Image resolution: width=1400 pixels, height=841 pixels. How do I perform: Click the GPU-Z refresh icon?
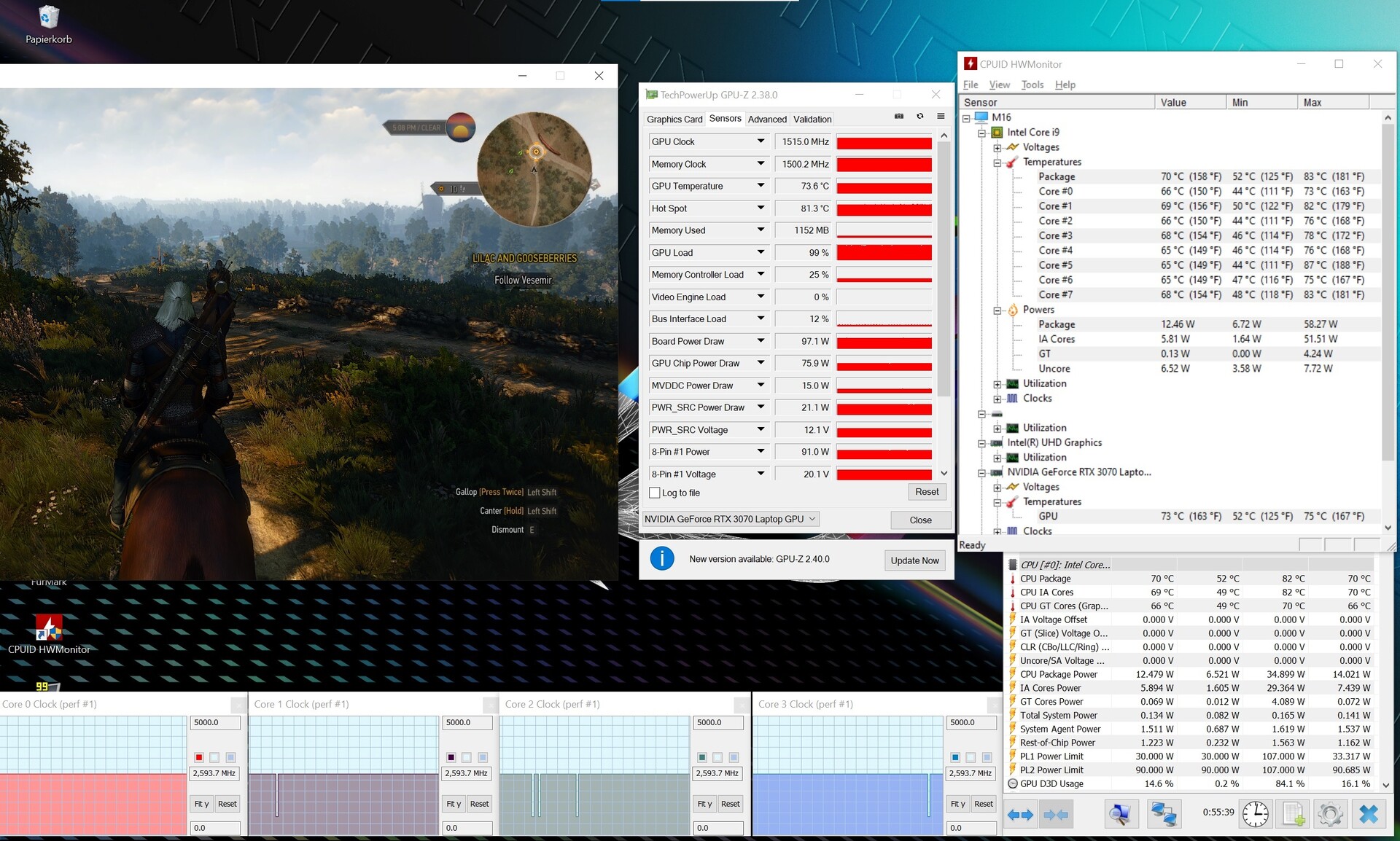(x=919, y=117)
